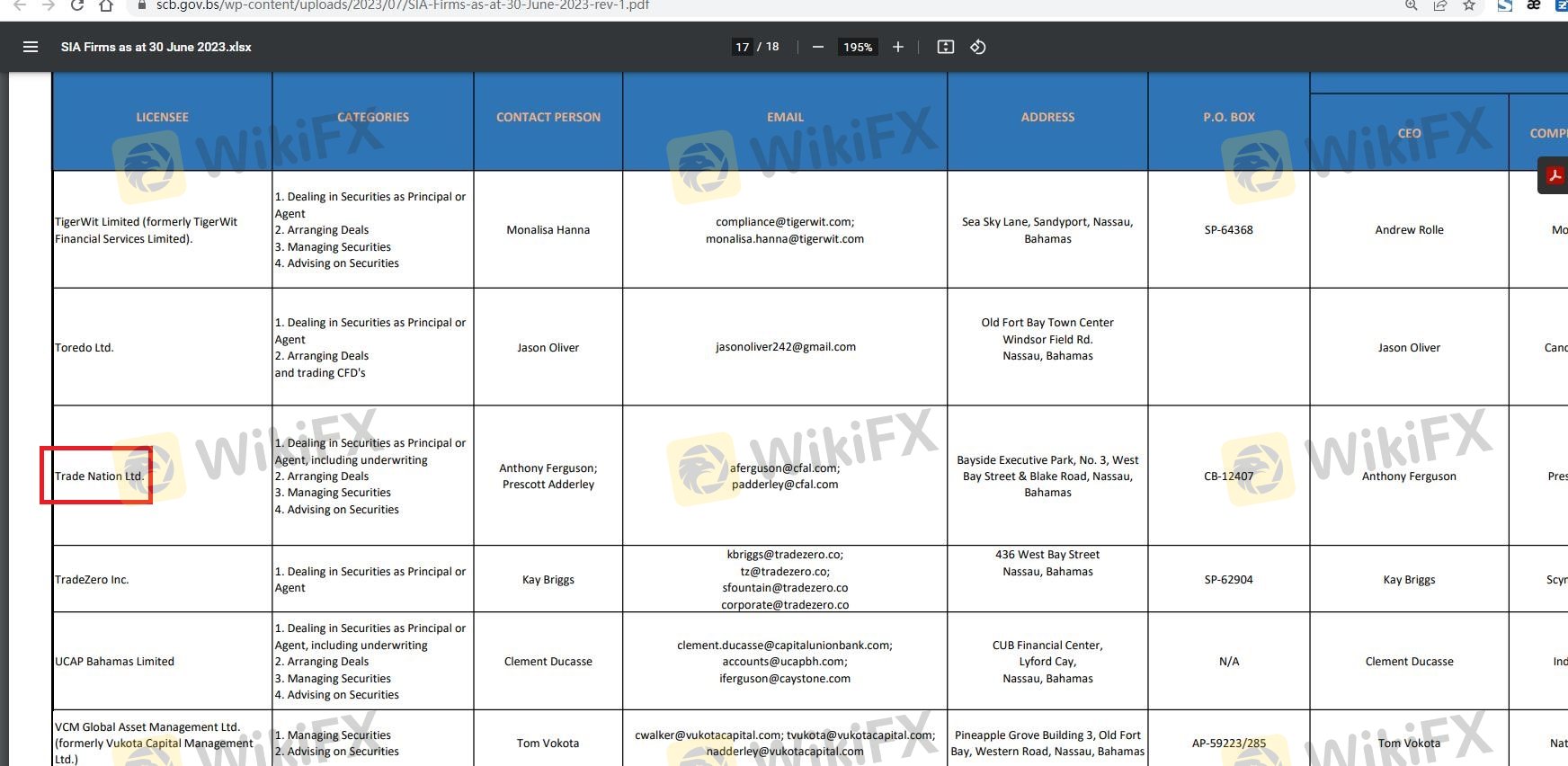Share this page via share icon

point(1440,5)
